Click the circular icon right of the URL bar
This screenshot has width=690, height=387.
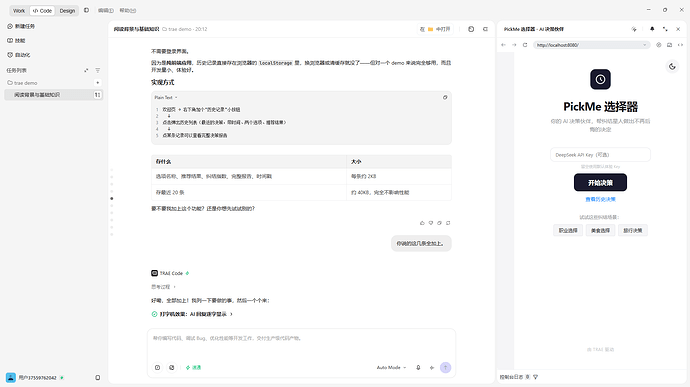[659, 45]
